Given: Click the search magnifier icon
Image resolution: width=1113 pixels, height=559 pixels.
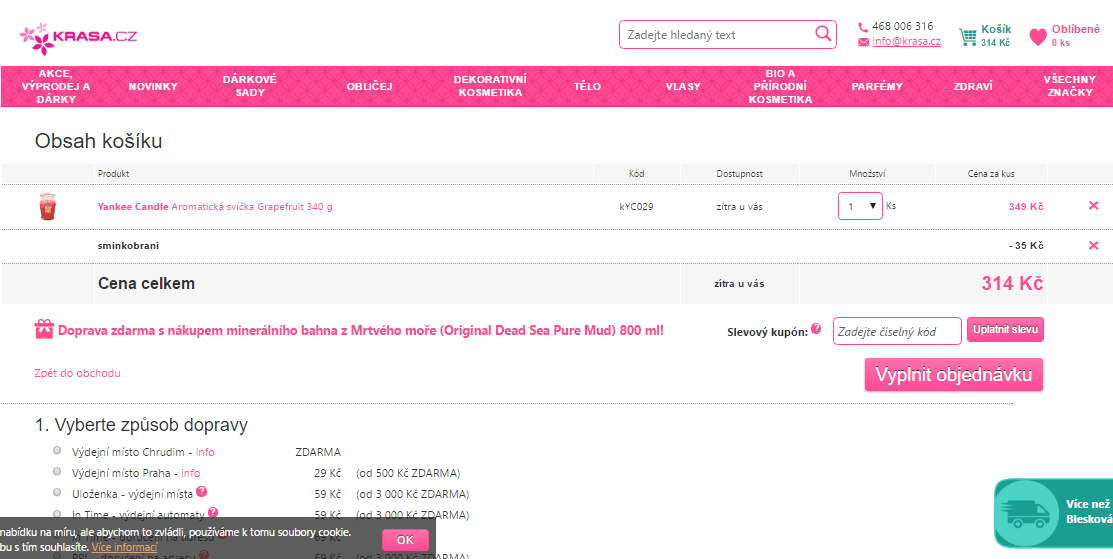Looking at the screenshot, I should click(x=823, y=34).
